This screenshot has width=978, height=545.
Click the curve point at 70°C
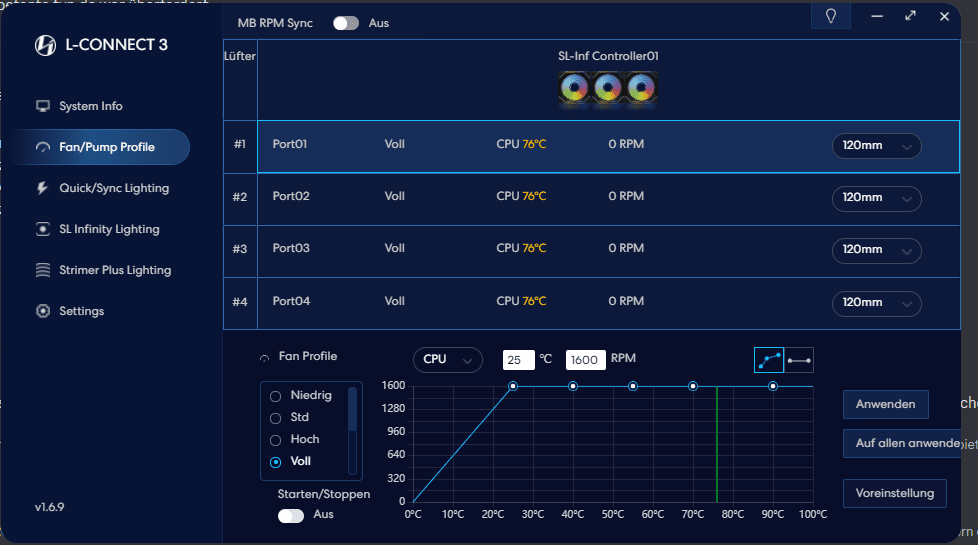pyautogui.click(x=692, y=386)
